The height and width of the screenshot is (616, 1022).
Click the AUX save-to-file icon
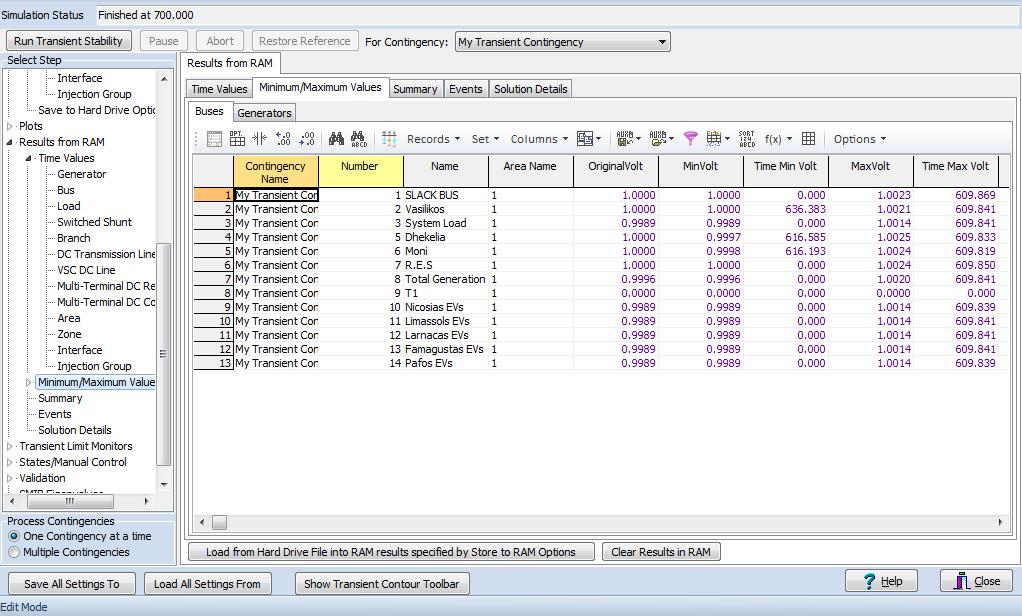click(x=628, y=139)
